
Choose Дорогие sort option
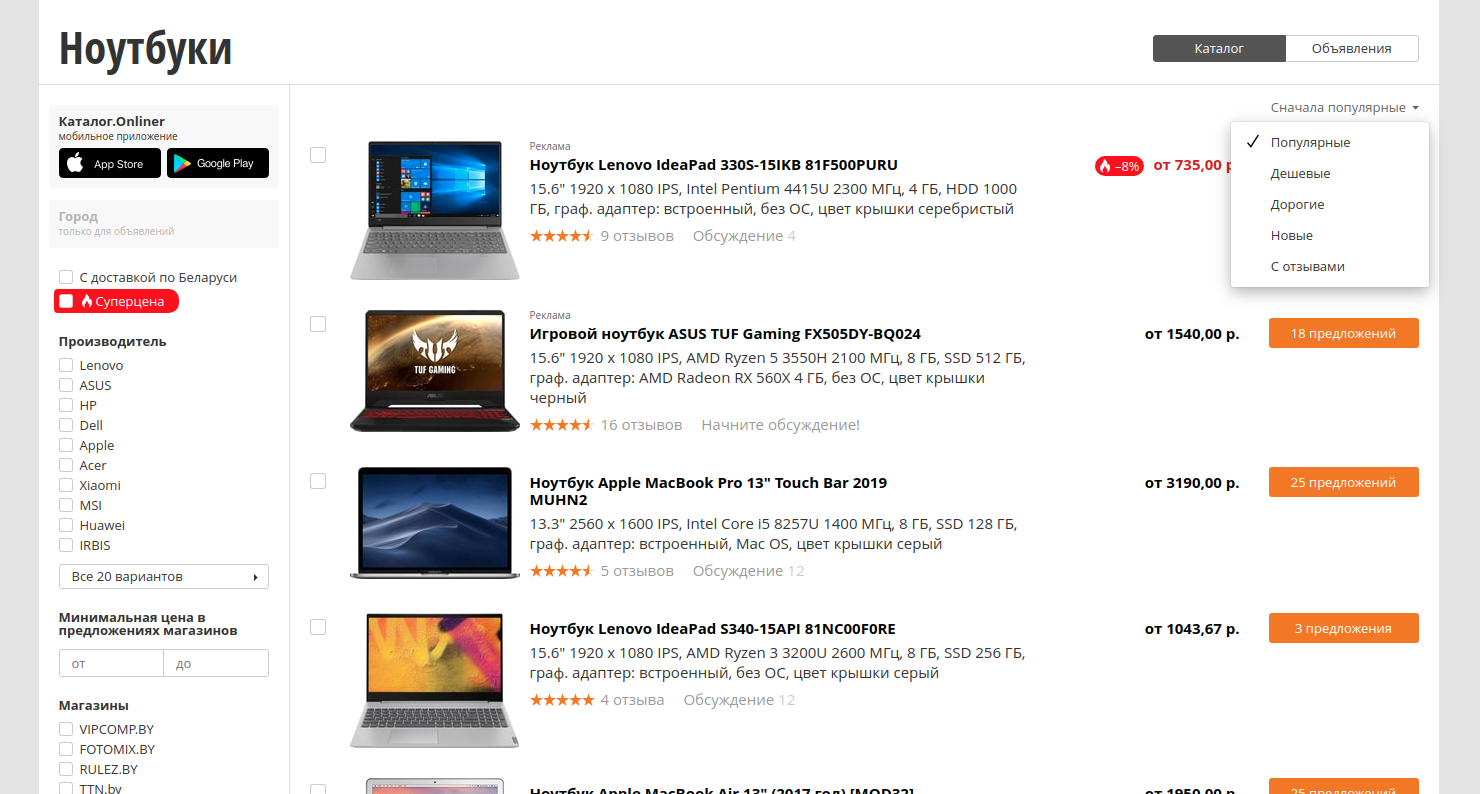[1330, 205]
